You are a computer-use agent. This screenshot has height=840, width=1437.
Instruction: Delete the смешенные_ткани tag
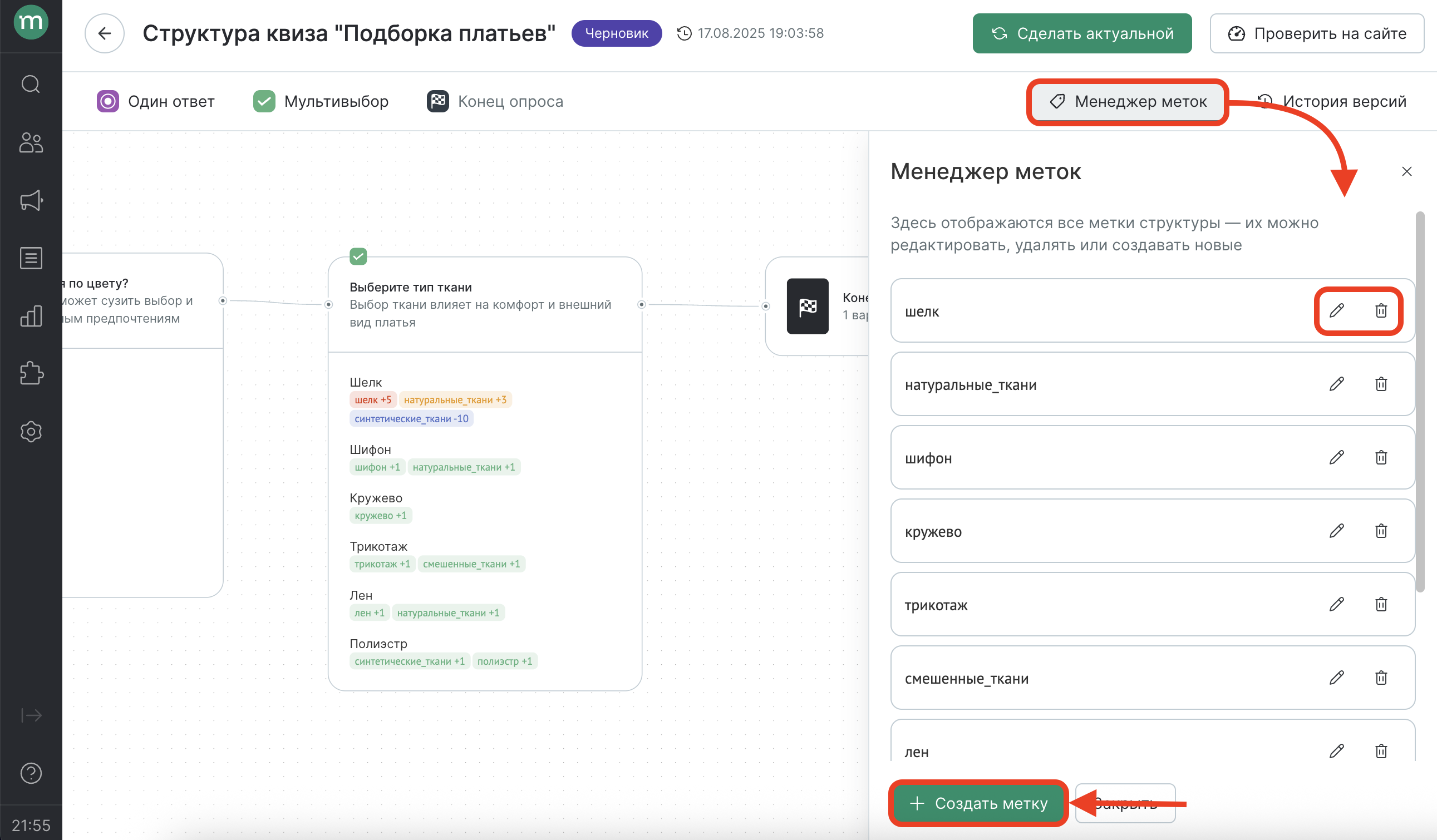[x=1381, y=678]
